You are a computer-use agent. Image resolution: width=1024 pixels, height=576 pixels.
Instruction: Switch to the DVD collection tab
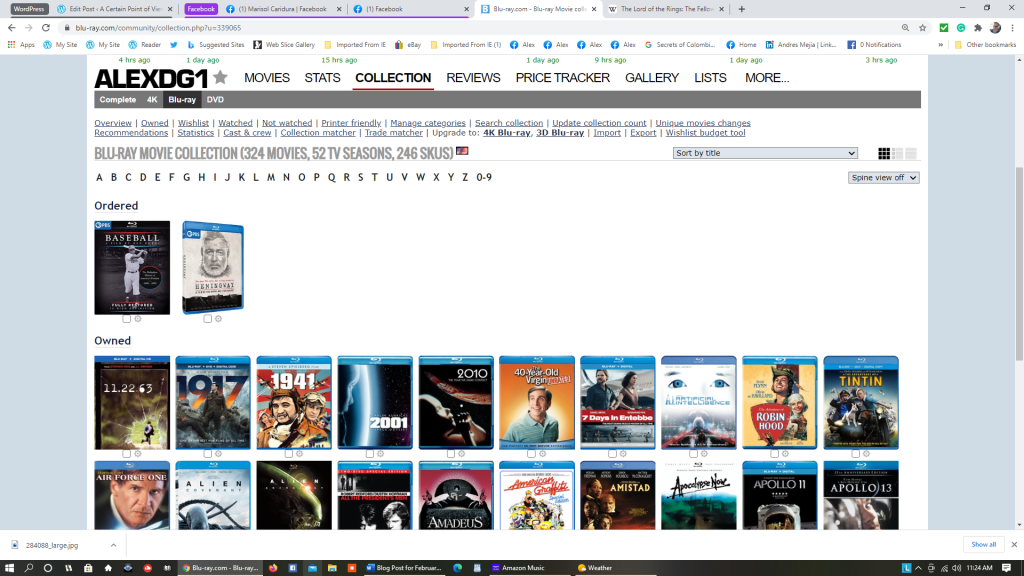click(x=215, y=100)
